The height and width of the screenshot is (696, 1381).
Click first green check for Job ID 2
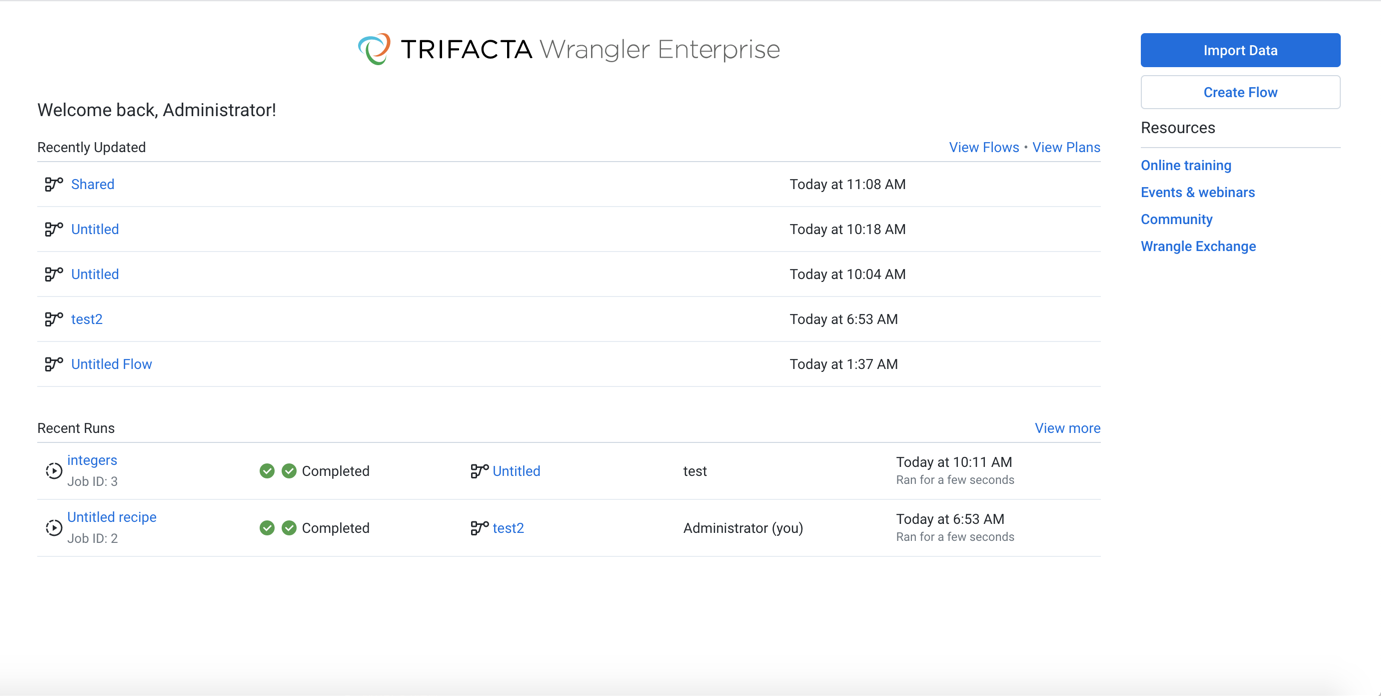coord(267,528)
